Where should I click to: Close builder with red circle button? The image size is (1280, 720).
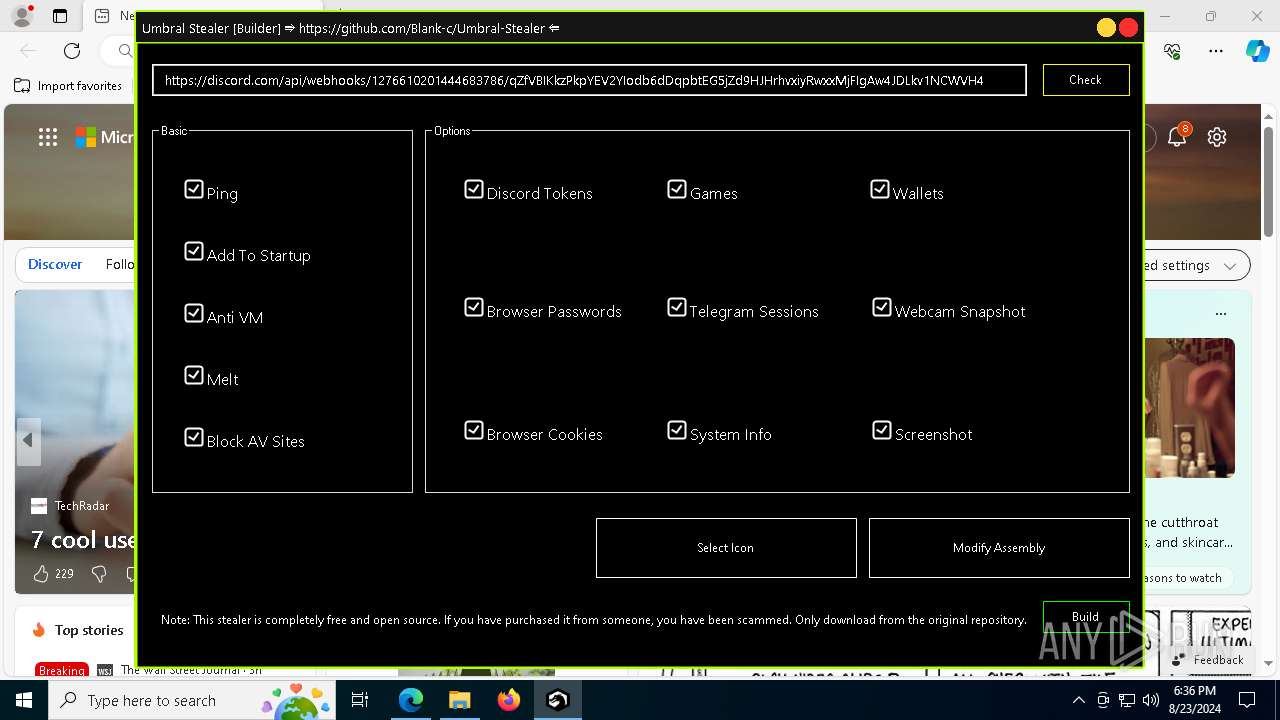(1129, 28)
